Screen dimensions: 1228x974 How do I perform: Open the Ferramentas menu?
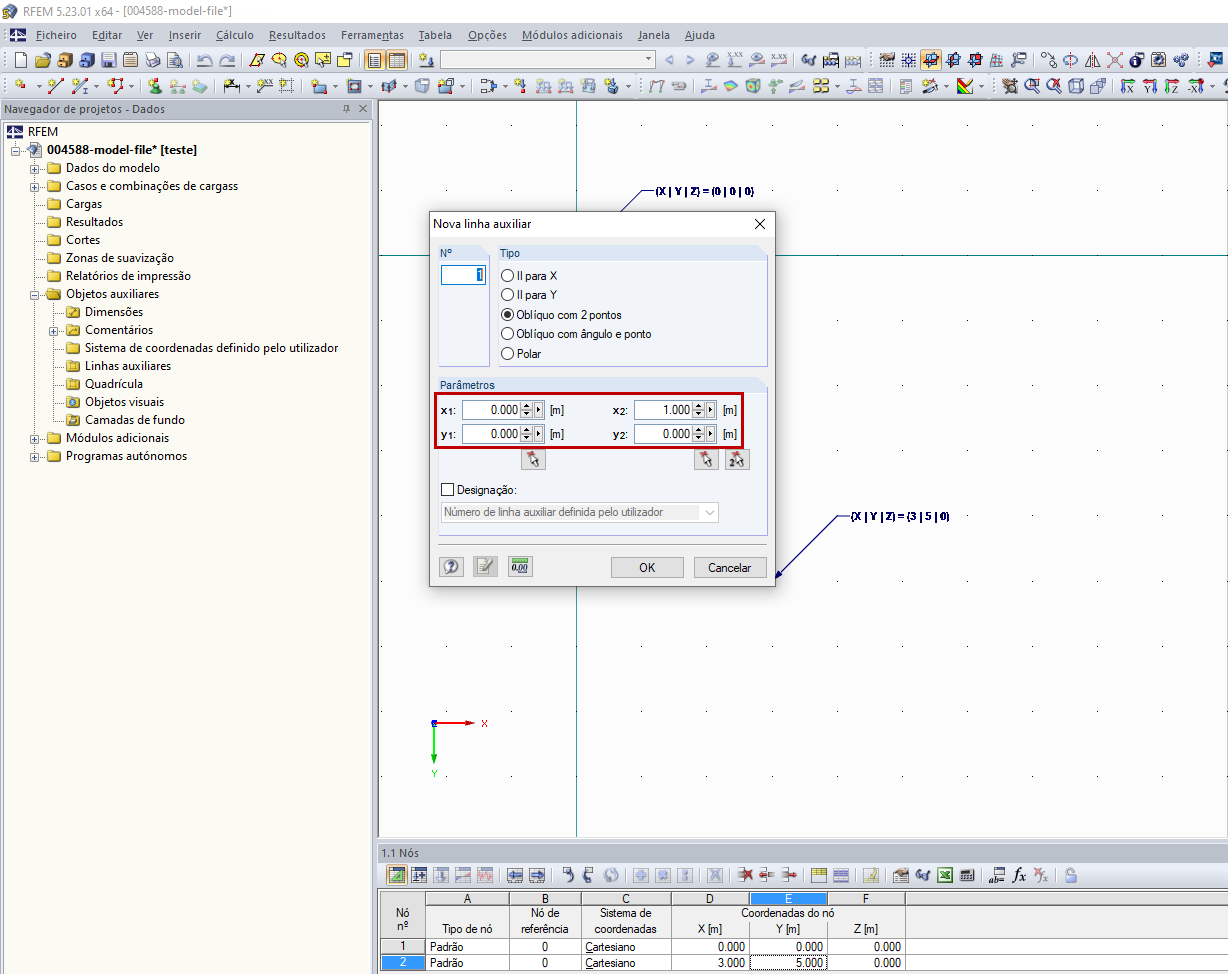pyautogui.click(x=372, y=35)
